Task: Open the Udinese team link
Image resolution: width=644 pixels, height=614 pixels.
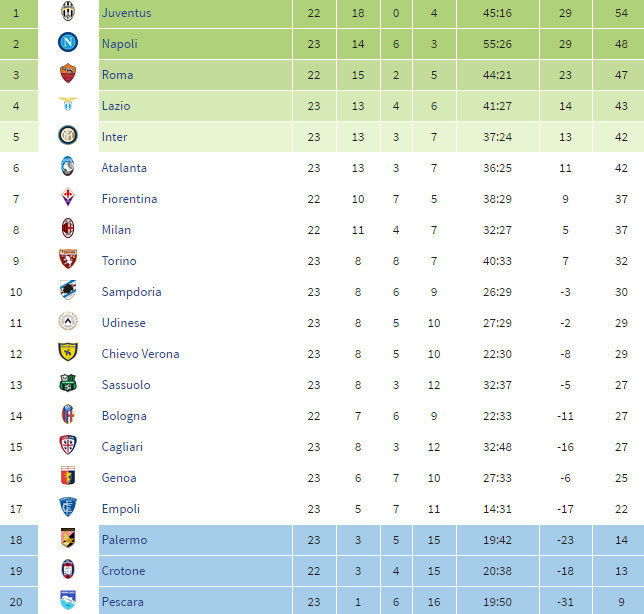Action: click(x=123, y=323)
